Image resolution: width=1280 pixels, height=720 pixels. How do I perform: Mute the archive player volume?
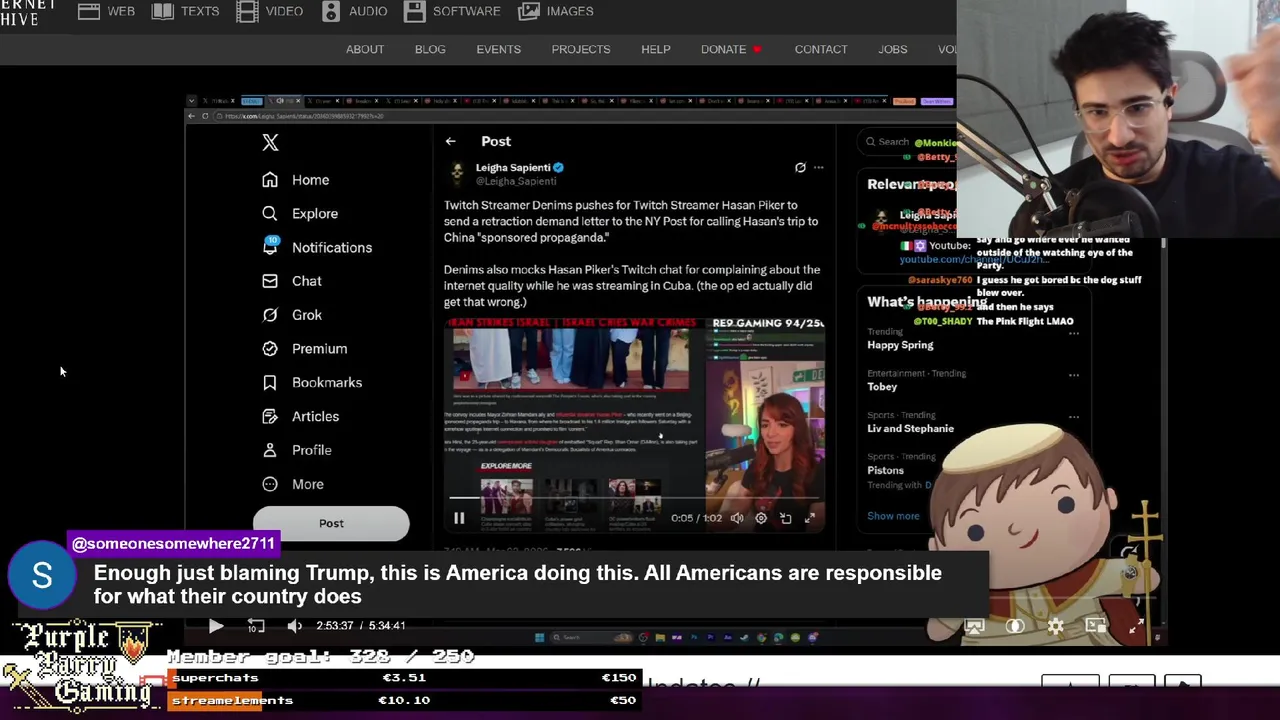pos(295,626)
